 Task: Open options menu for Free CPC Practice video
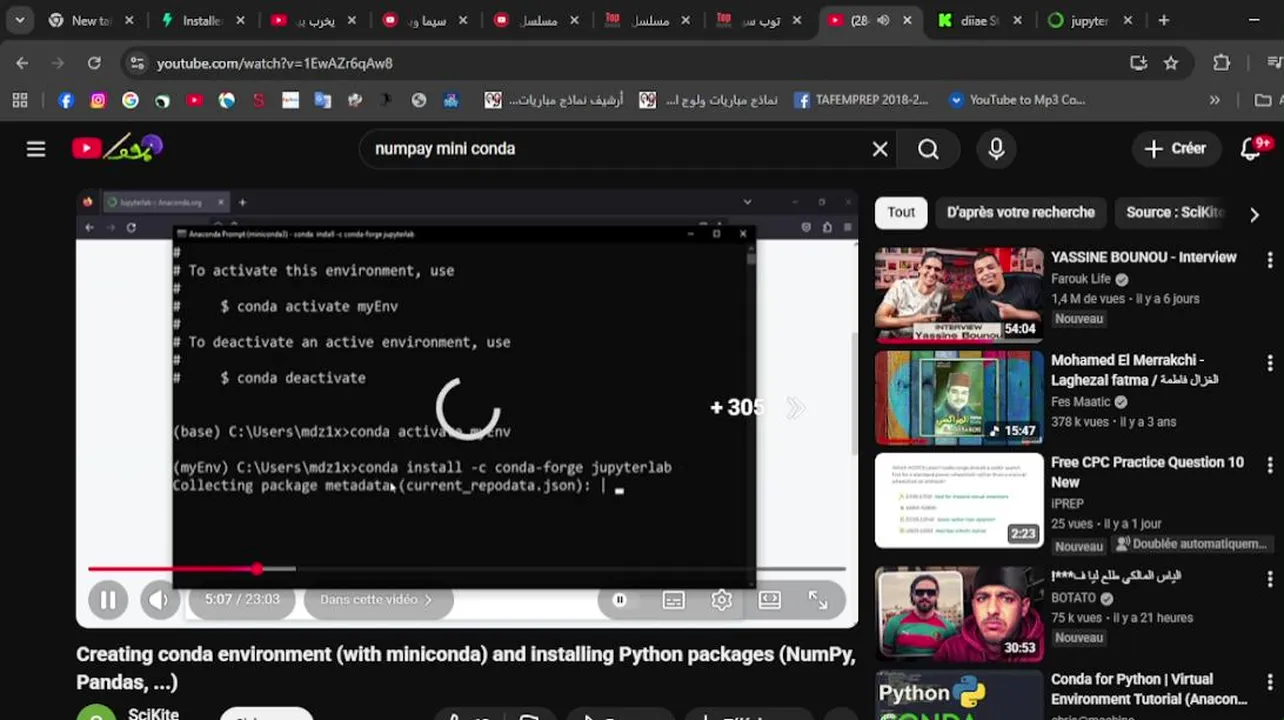point(1269,467)
